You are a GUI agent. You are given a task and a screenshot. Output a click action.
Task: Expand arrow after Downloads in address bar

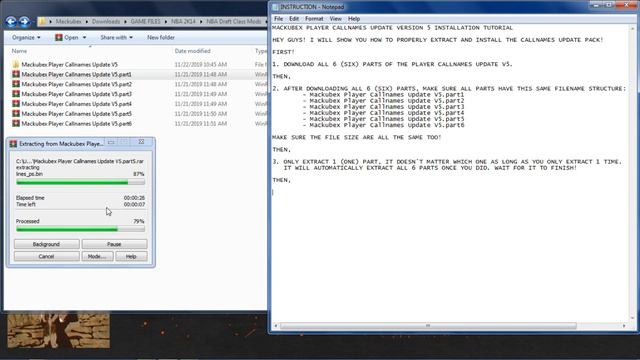[125, 21]
